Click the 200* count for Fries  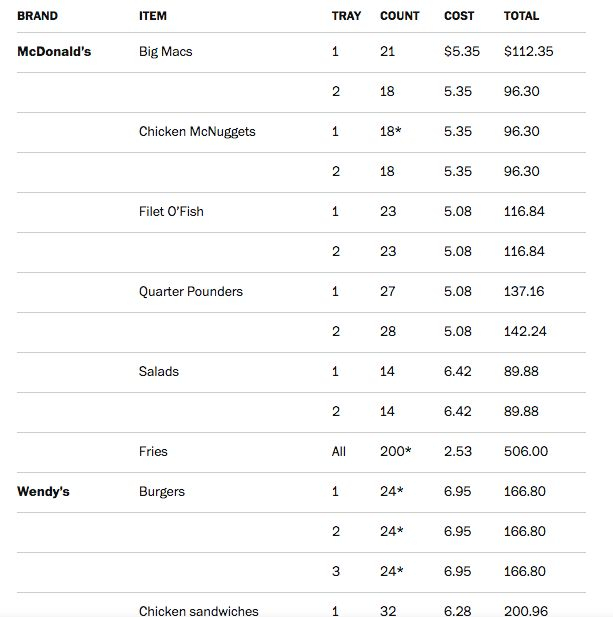[x=395, y=451]
